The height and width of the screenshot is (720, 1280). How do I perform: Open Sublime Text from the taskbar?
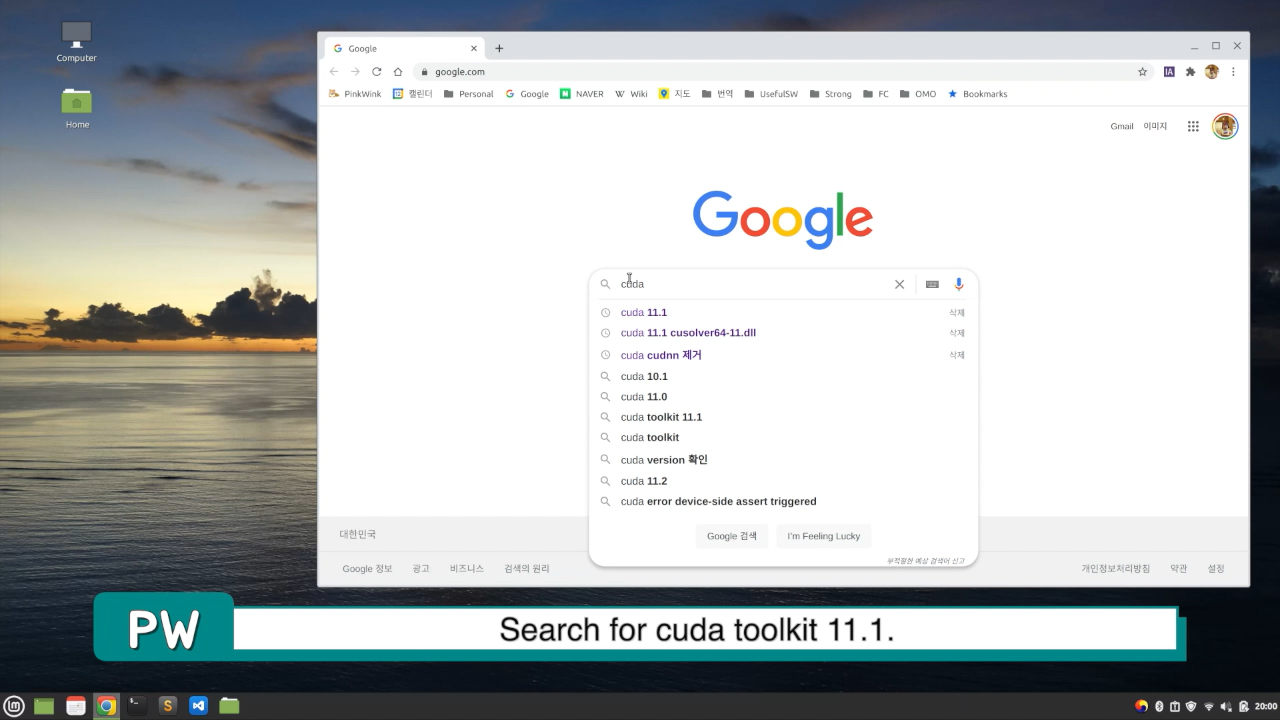[x=168, y=706]
